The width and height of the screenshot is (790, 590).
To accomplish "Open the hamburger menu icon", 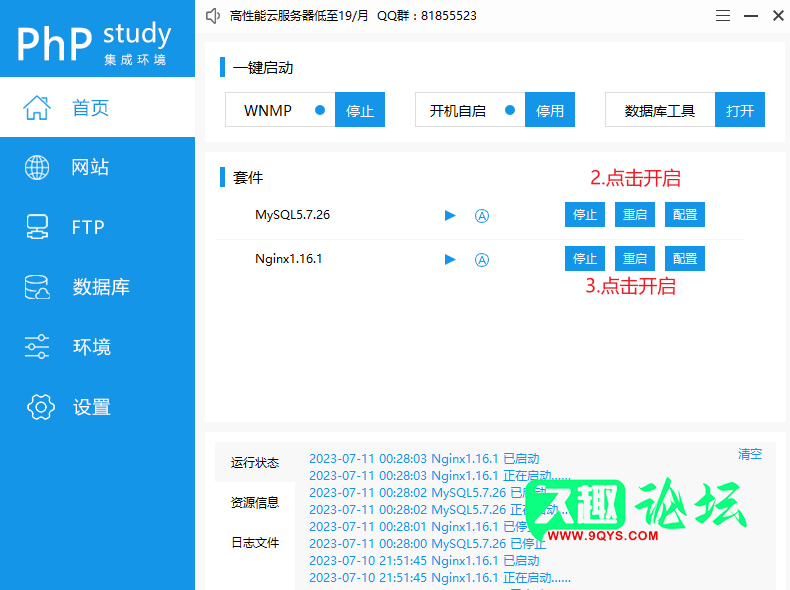I will [722, 16].
